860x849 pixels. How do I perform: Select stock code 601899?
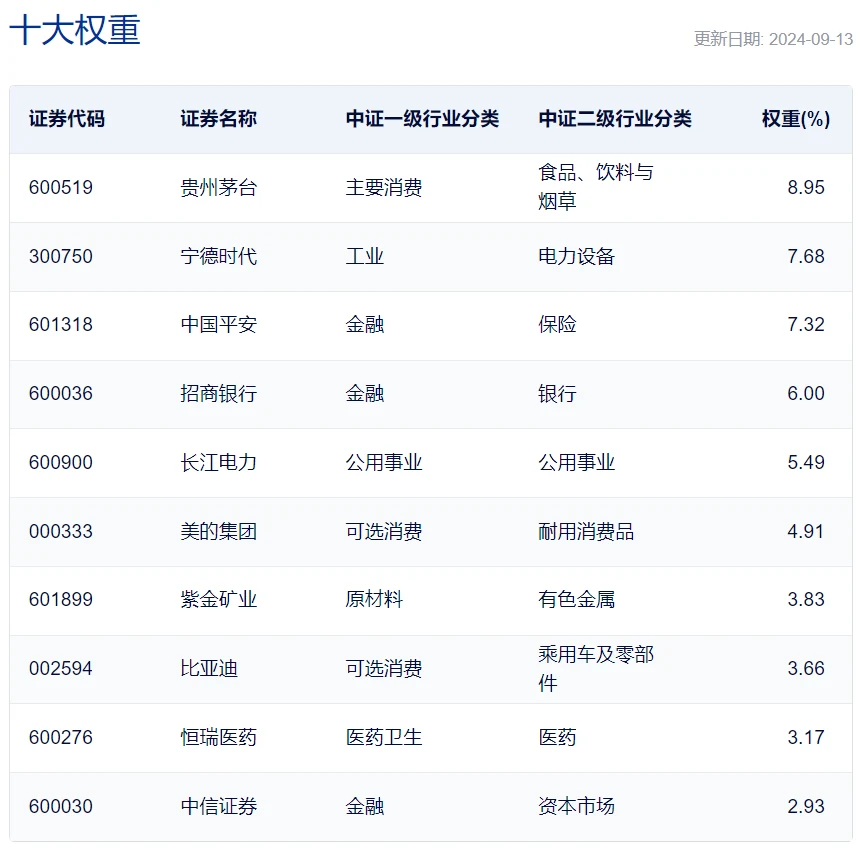[61, 599]
